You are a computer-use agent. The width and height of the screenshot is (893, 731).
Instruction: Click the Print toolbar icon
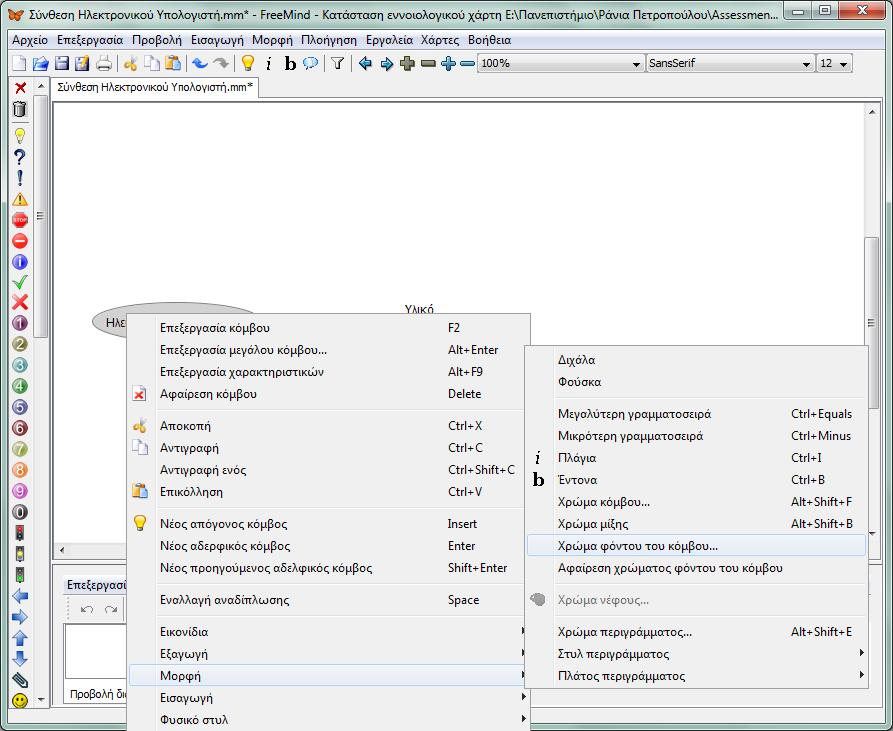[104, 63]
